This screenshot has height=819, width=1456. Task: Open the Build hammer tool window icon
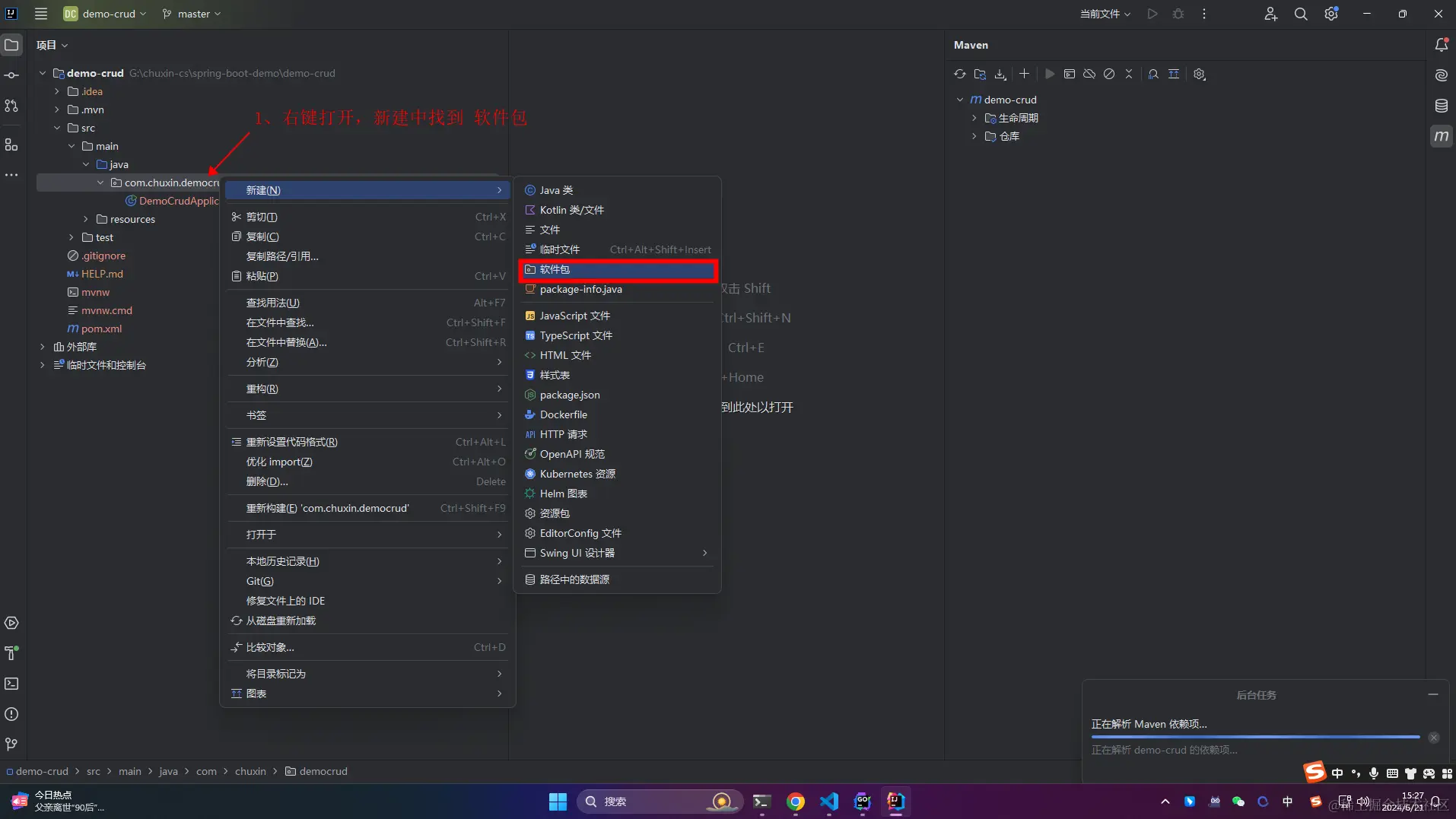tap(11, 653)
